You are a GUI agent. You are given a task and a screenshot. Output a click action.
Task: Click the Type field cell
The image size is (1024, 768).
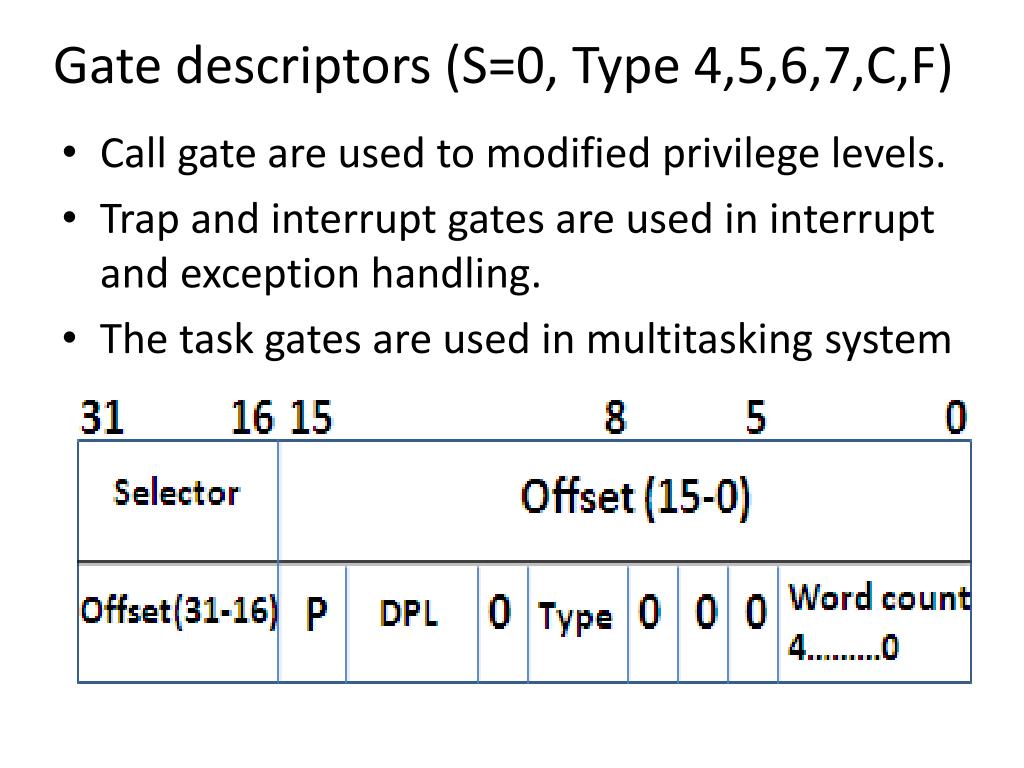[578, 623]
